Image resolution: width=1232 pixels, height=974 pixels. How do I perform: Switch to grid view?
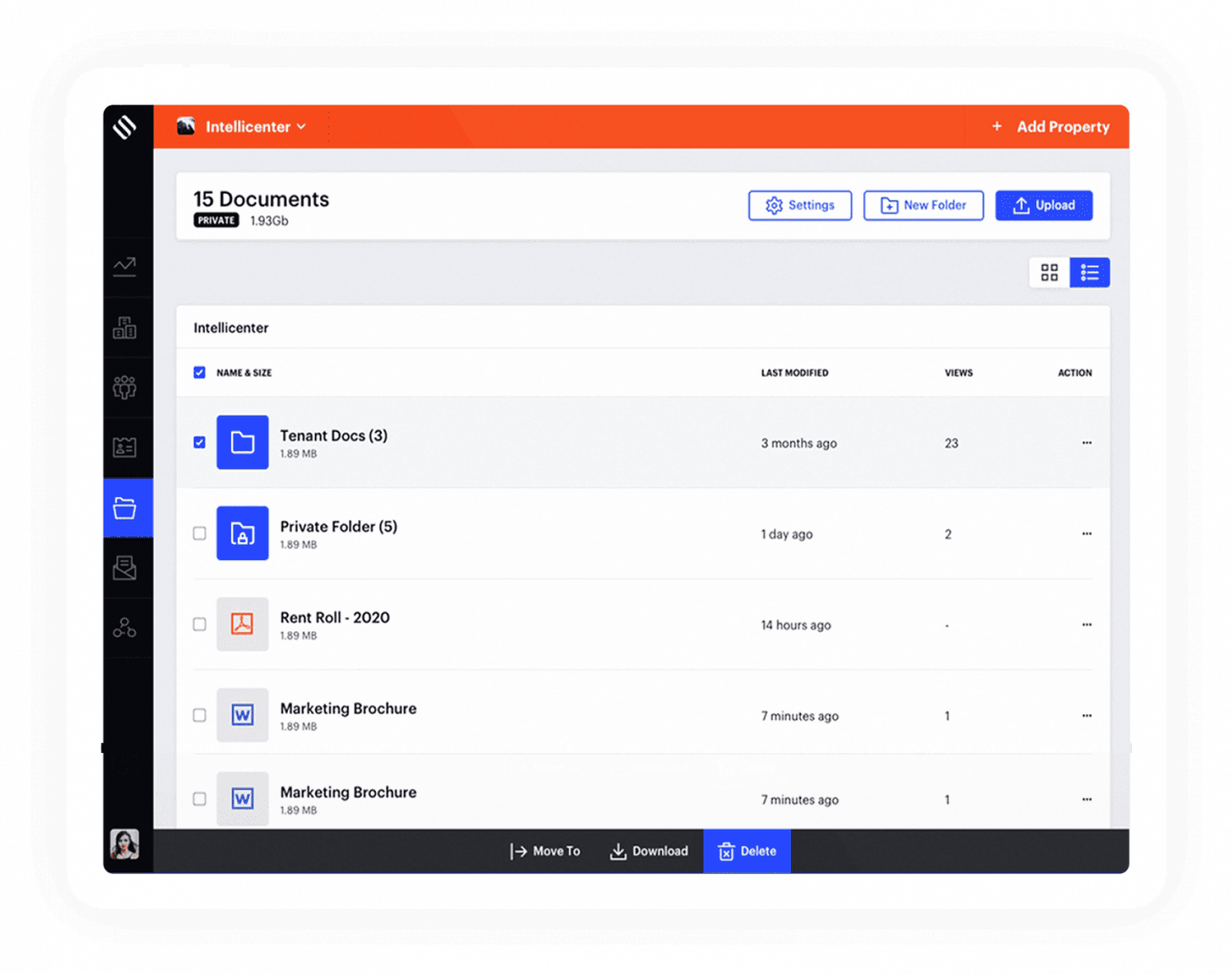click(x=1050, y=272)
